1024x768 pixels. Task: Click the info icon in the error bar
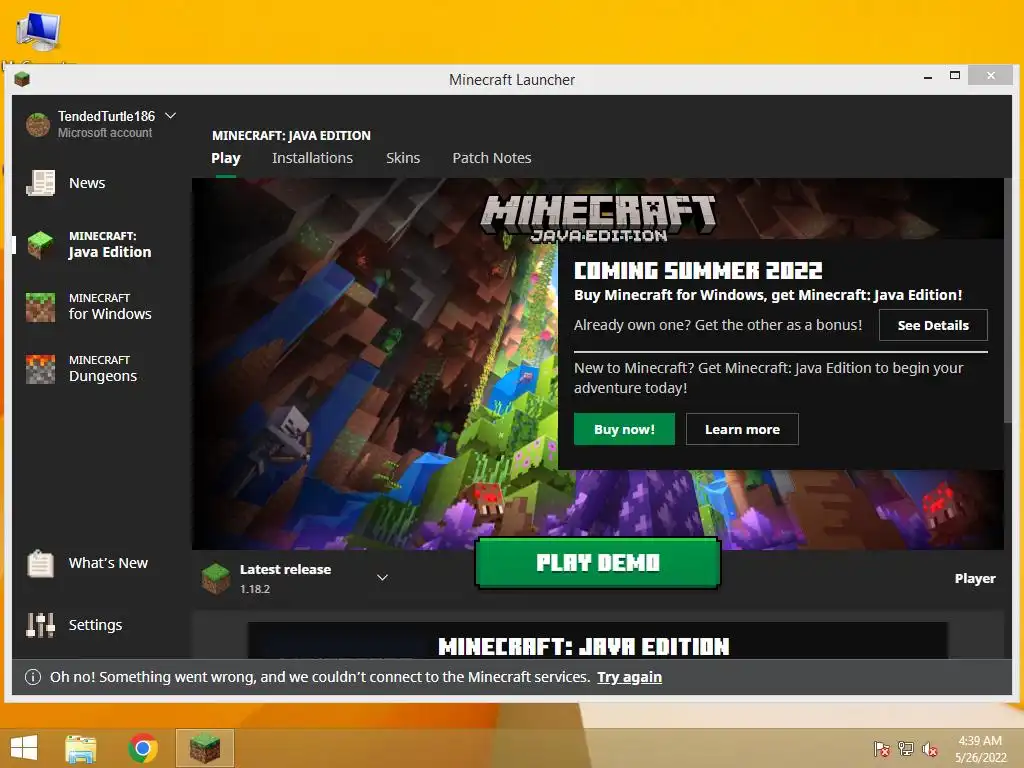[x=33, y=677]
